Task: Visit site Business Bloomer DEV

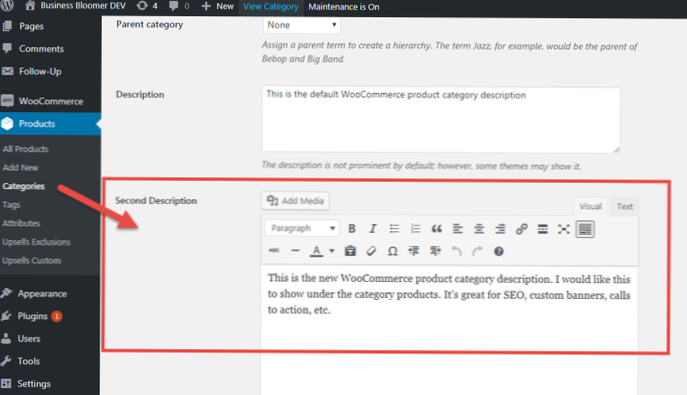Action: coord(75,6)
